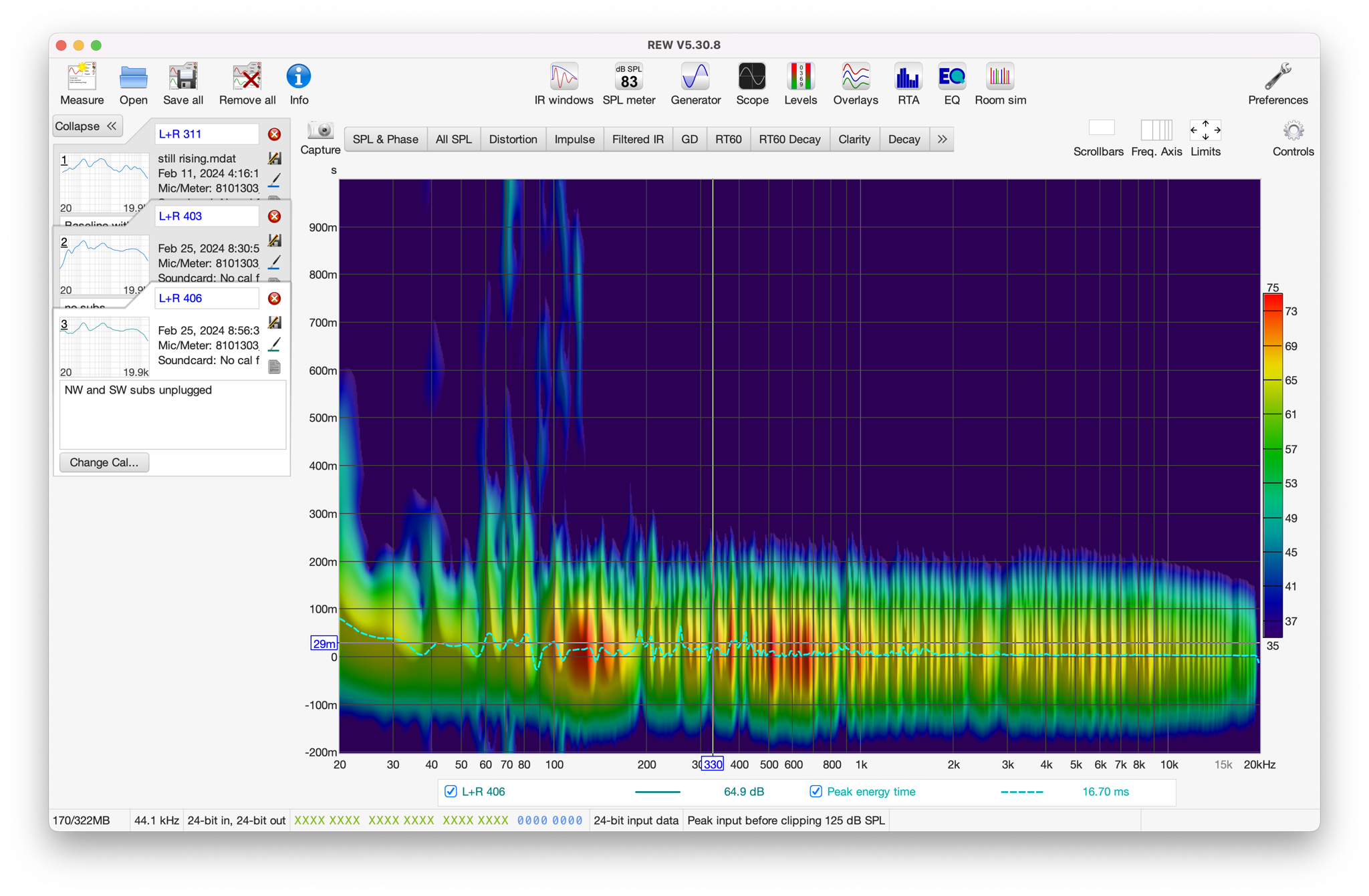
Task: Toggle Peak energy time checkbox
Action: coord(816,792)
